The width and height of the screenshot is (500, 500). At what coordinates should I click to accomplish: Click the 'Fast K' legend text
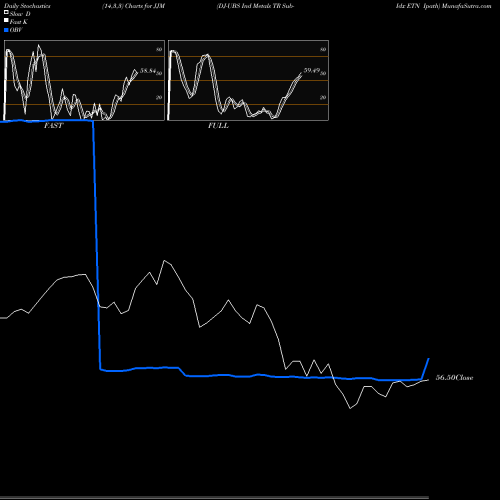point(19,22)
